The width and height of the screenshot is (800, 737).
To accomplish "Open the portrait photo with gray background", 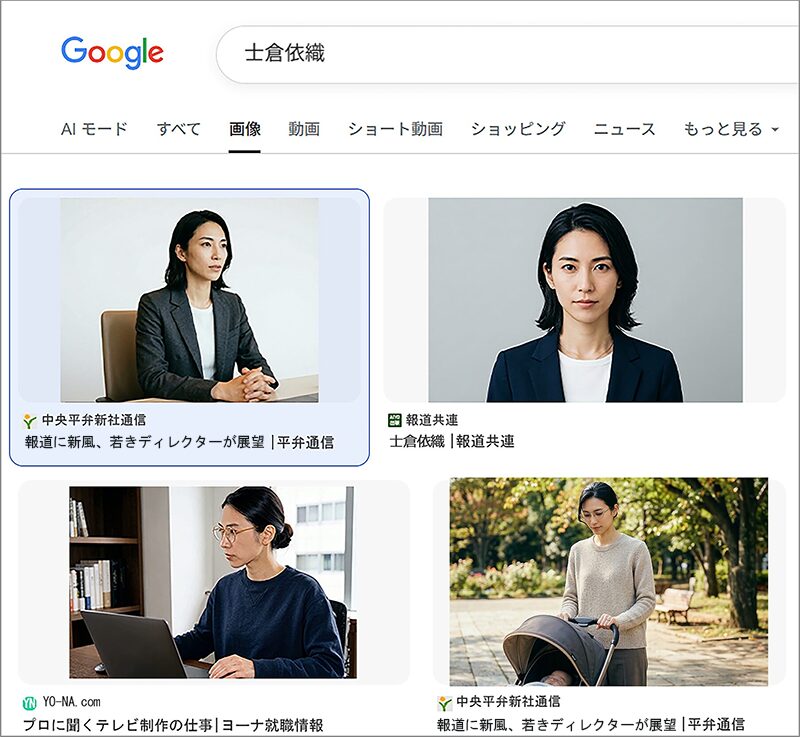I will click(x=585, y=300).
